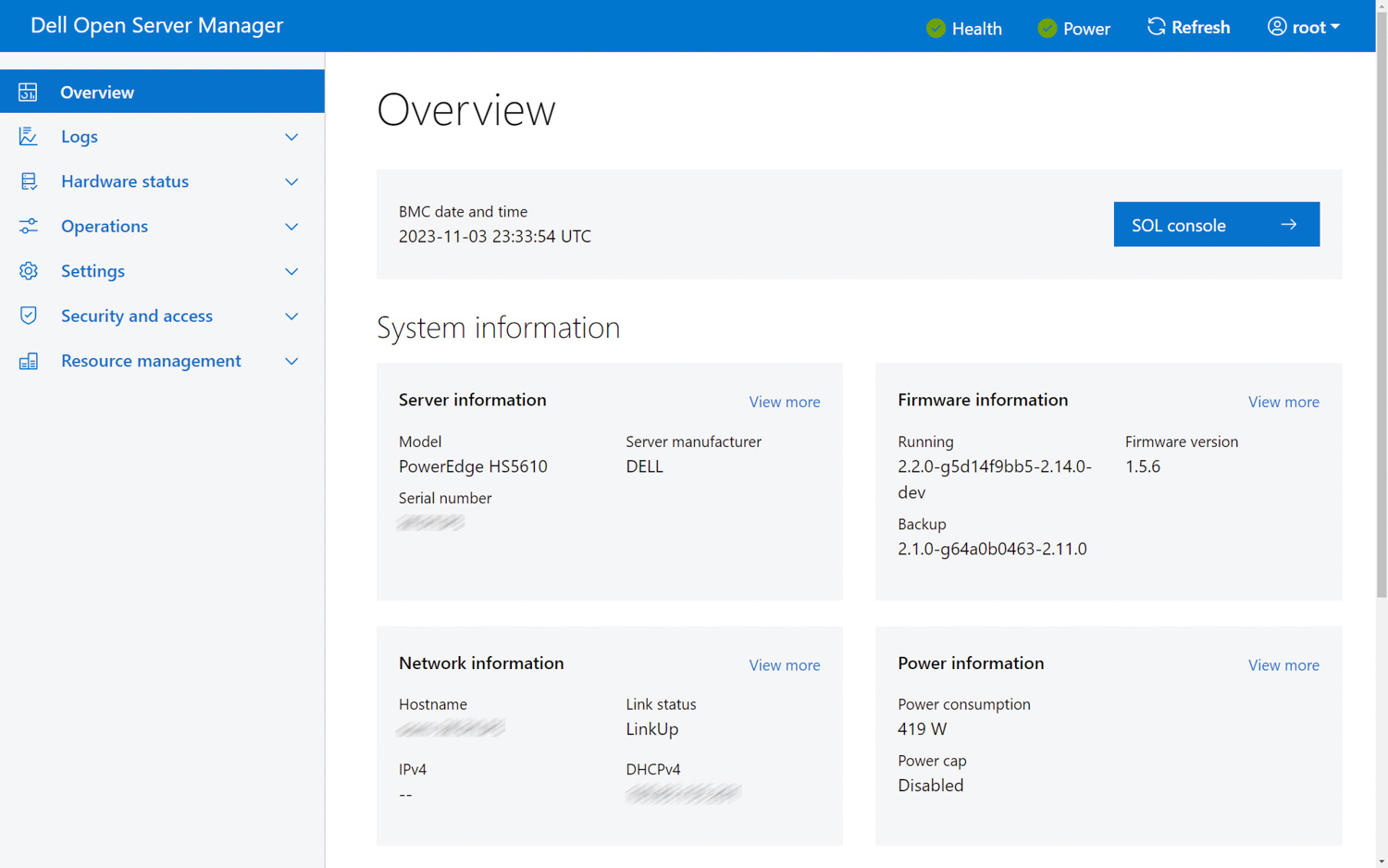Open the Security and access menu item

162,316
